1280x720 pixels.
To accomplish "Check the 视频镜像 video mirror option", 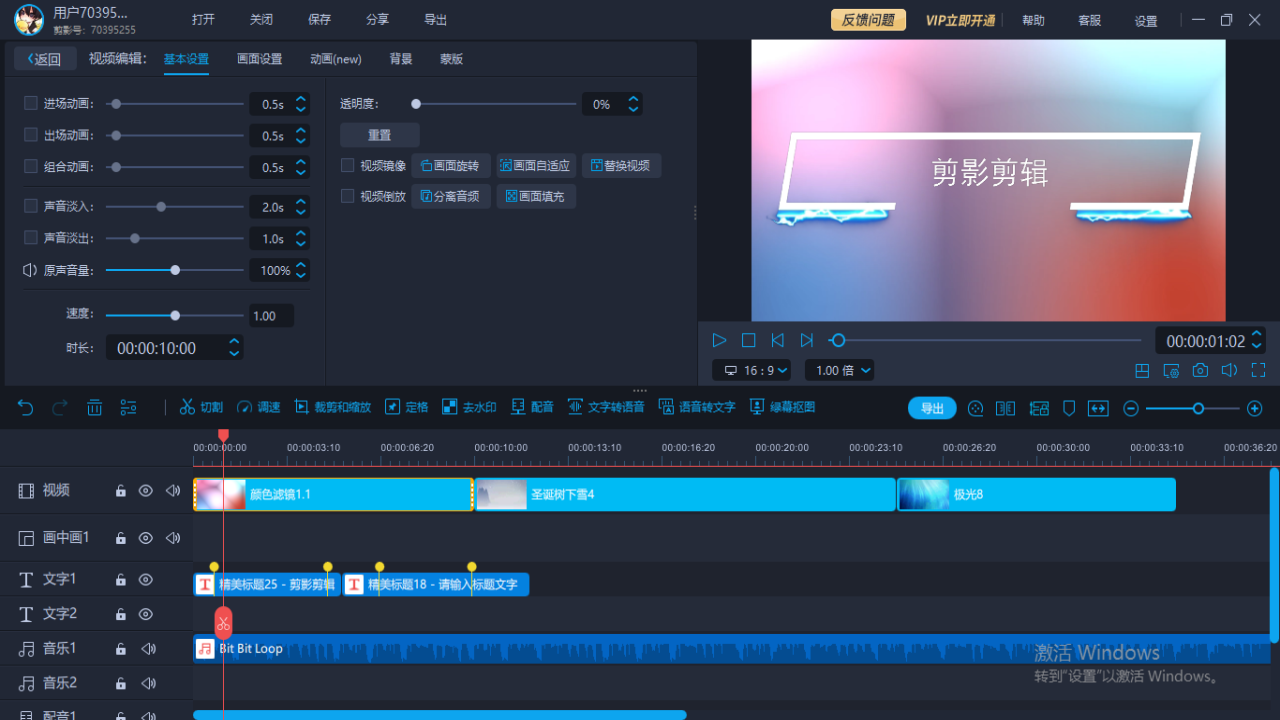I will pyautogui.click(x=345, y=165).
